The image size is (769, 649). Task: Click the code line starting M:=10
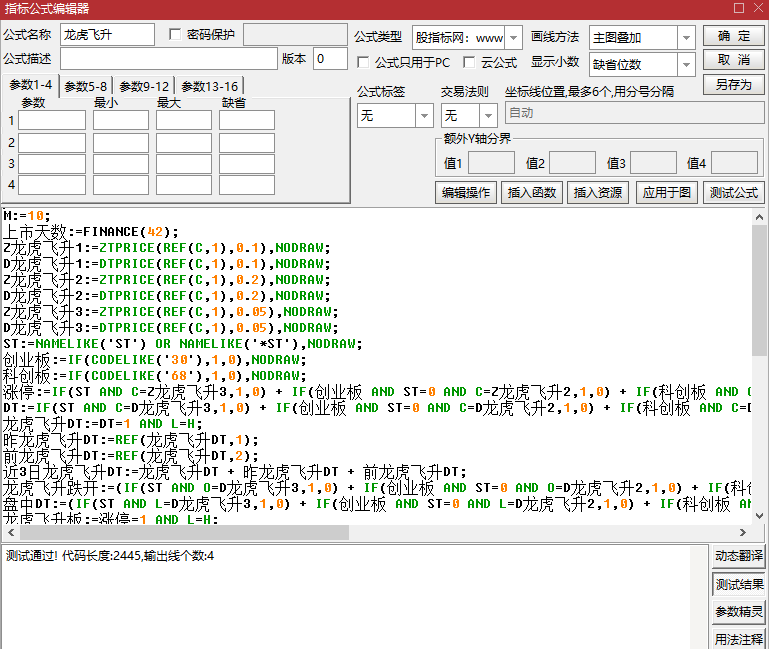pyautogui.click(x=26, y=216)
